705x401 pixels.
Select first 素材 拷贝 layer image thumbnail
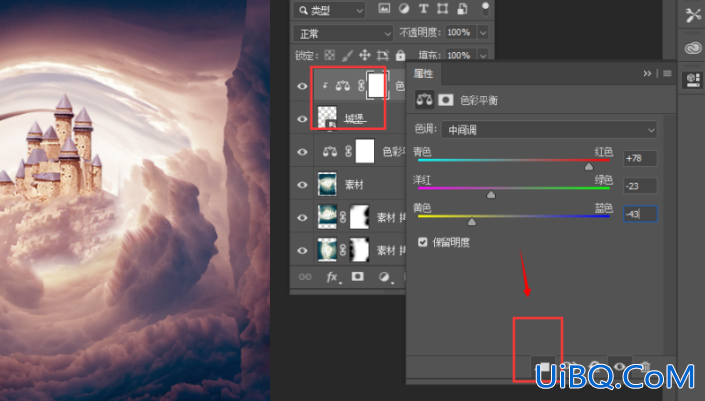327,217
